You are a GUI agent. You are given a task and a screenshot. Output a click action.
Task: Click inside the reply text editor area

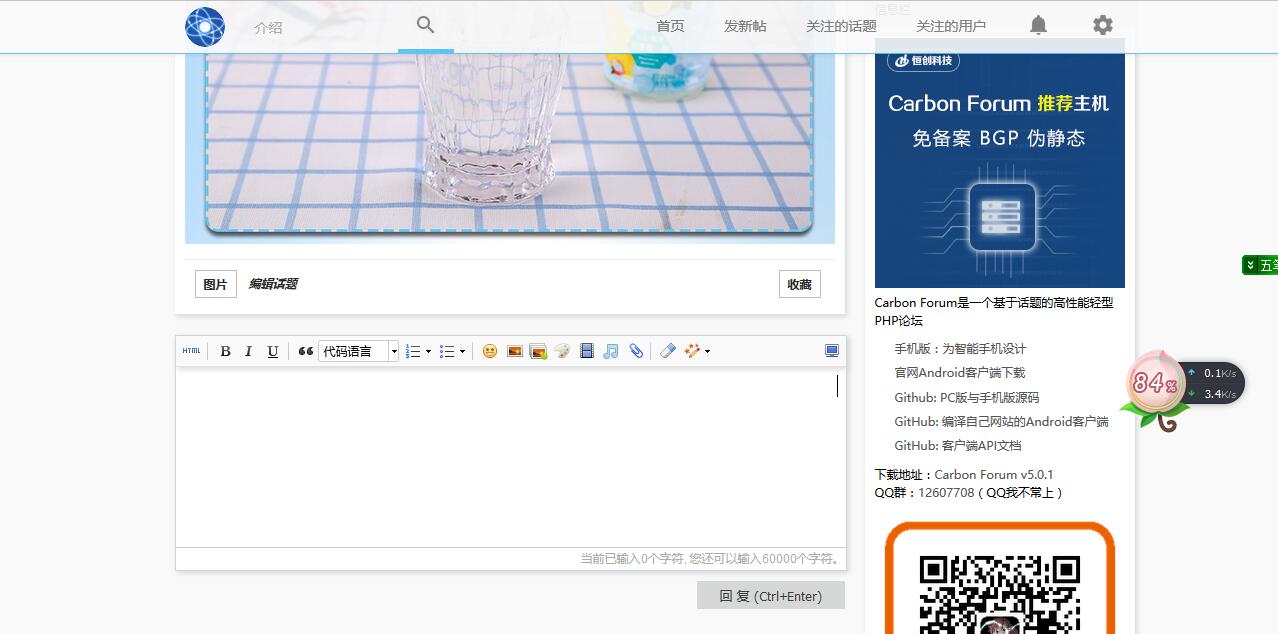(511, 457)
